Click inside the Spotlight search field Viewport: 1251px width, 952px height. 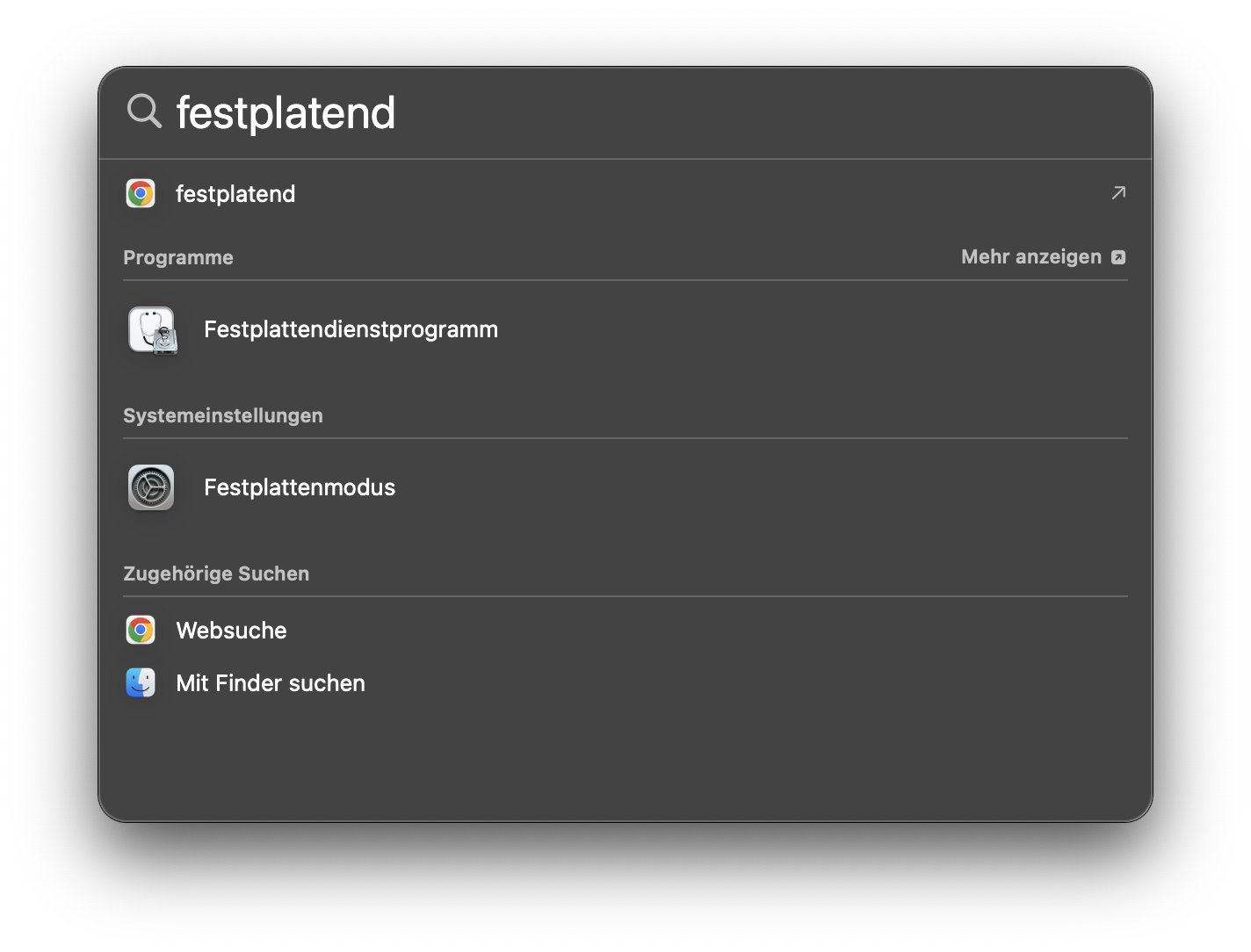click(x=527, y=112)
